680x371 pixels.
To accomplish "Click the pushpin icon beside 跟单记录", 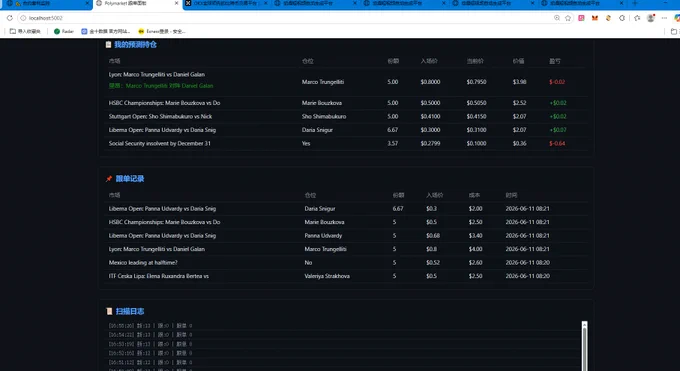I will [109, 179].
